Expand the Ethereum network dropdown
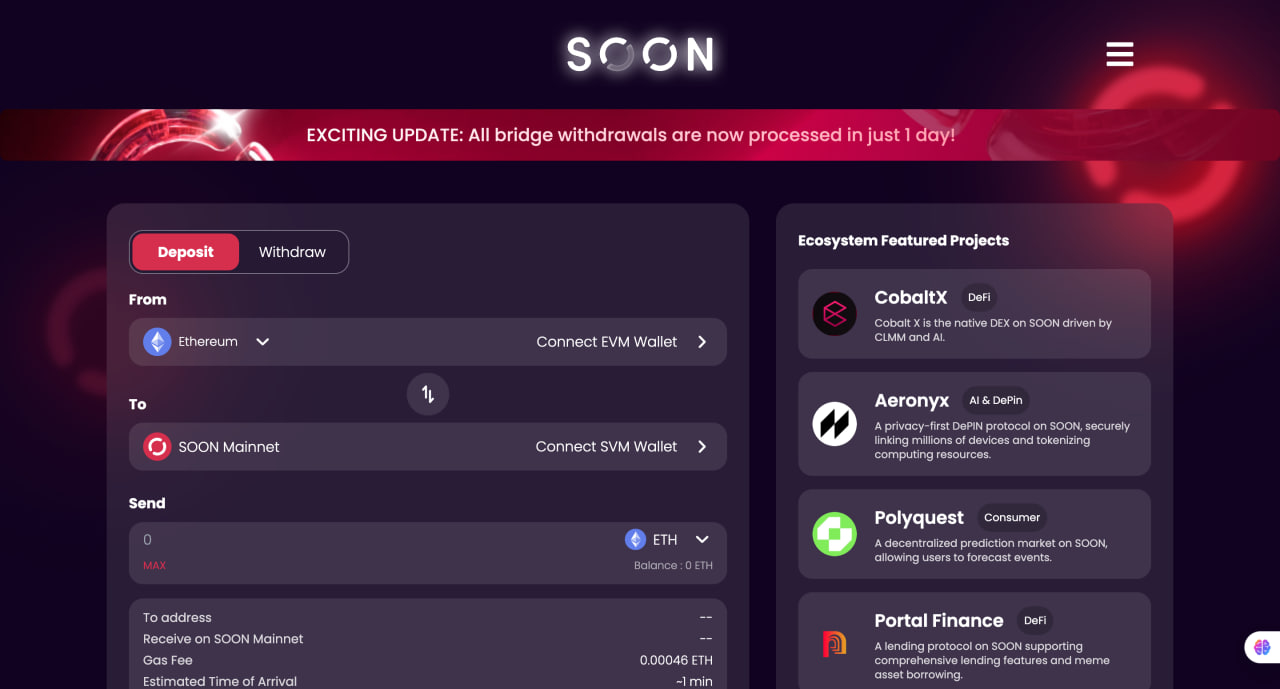The image size is (1280, 689). 262,342
